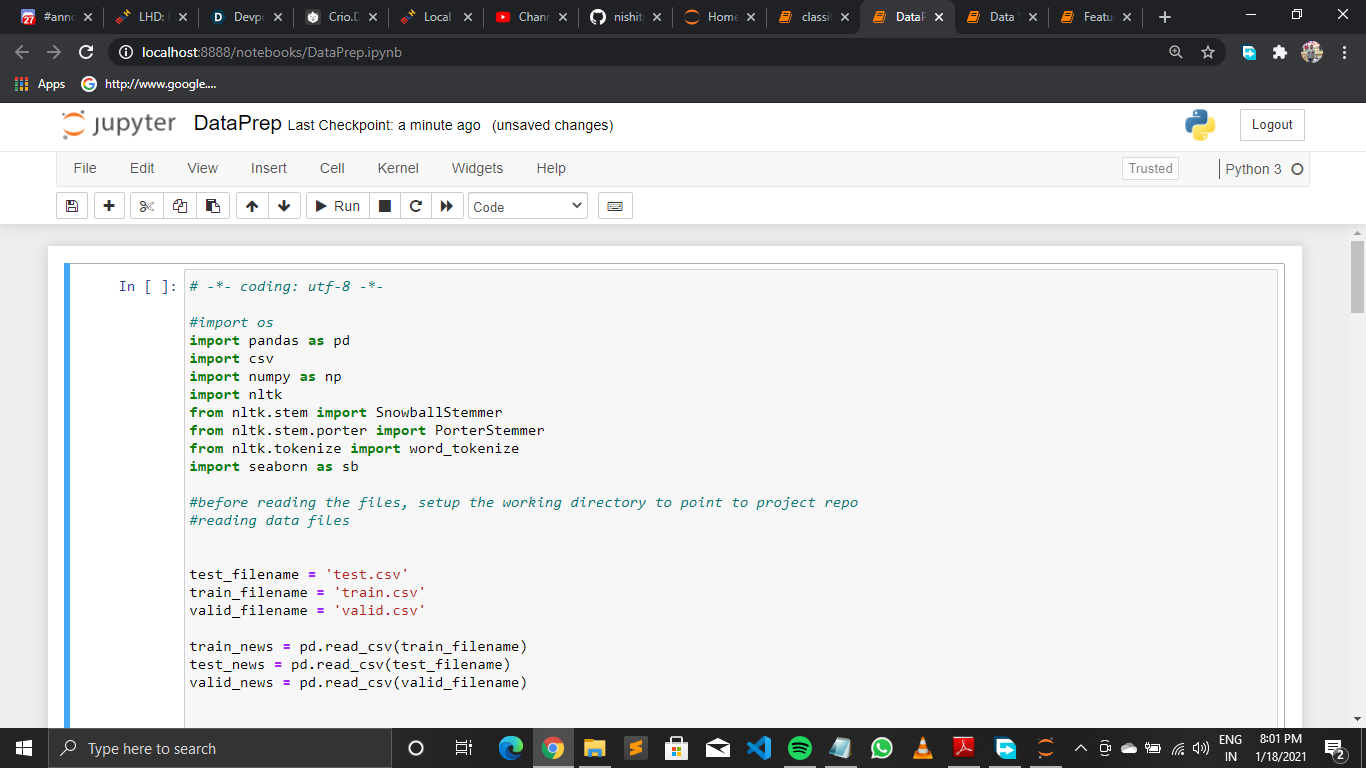Close the DataP active browser tab
The image size is (1366, 768).
(x=938, y=17)
